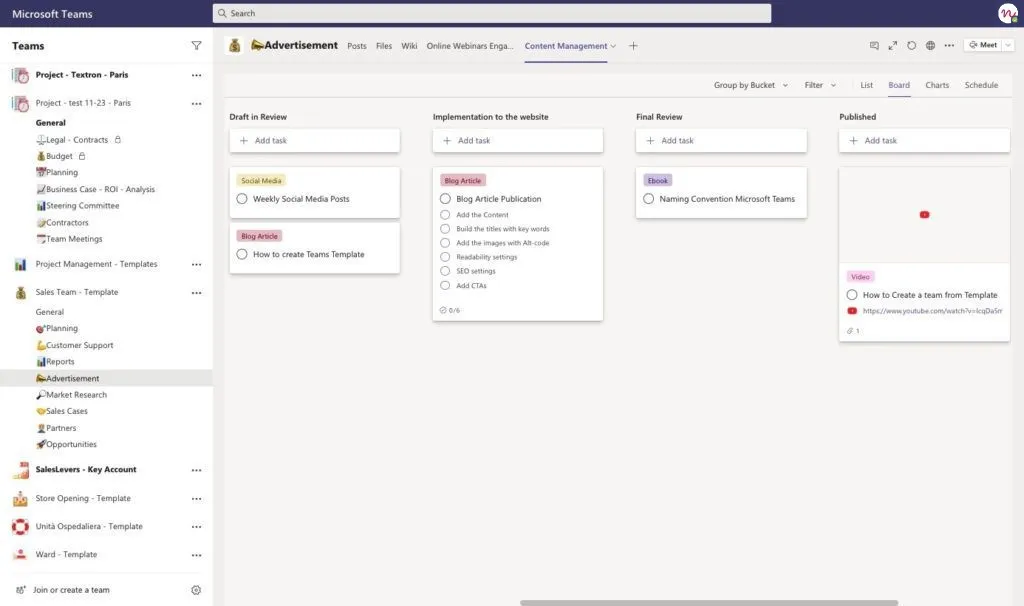Check off Add CTAs item
The width and height of the screenshot is (1024, 606).
coord(445,285)
